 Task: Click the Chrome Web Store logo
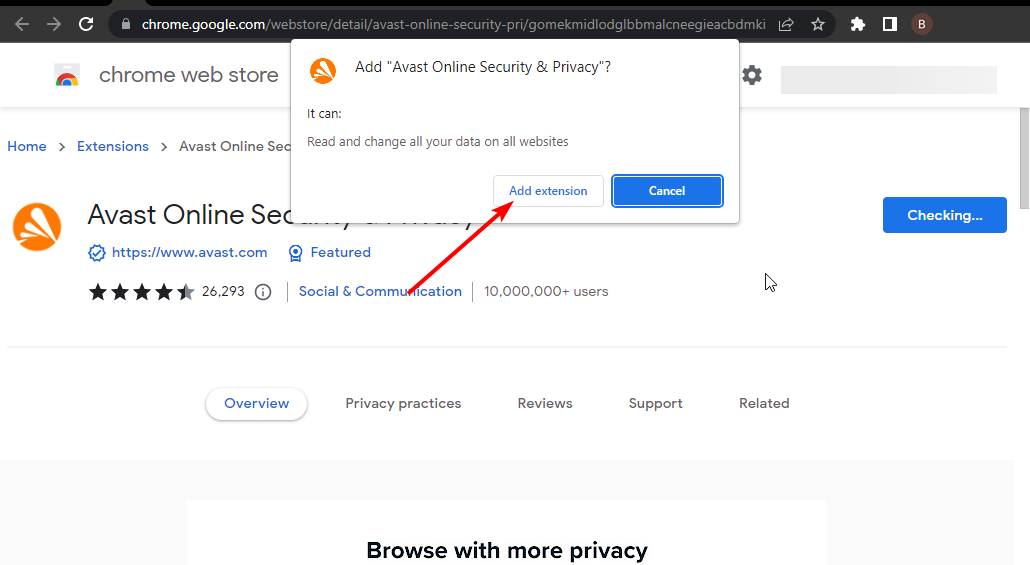[x=67, y=75]
